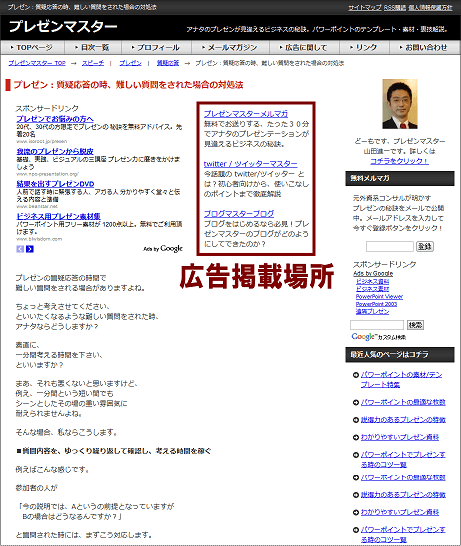Focus the Google custom search field

click(x=377, y=325)
